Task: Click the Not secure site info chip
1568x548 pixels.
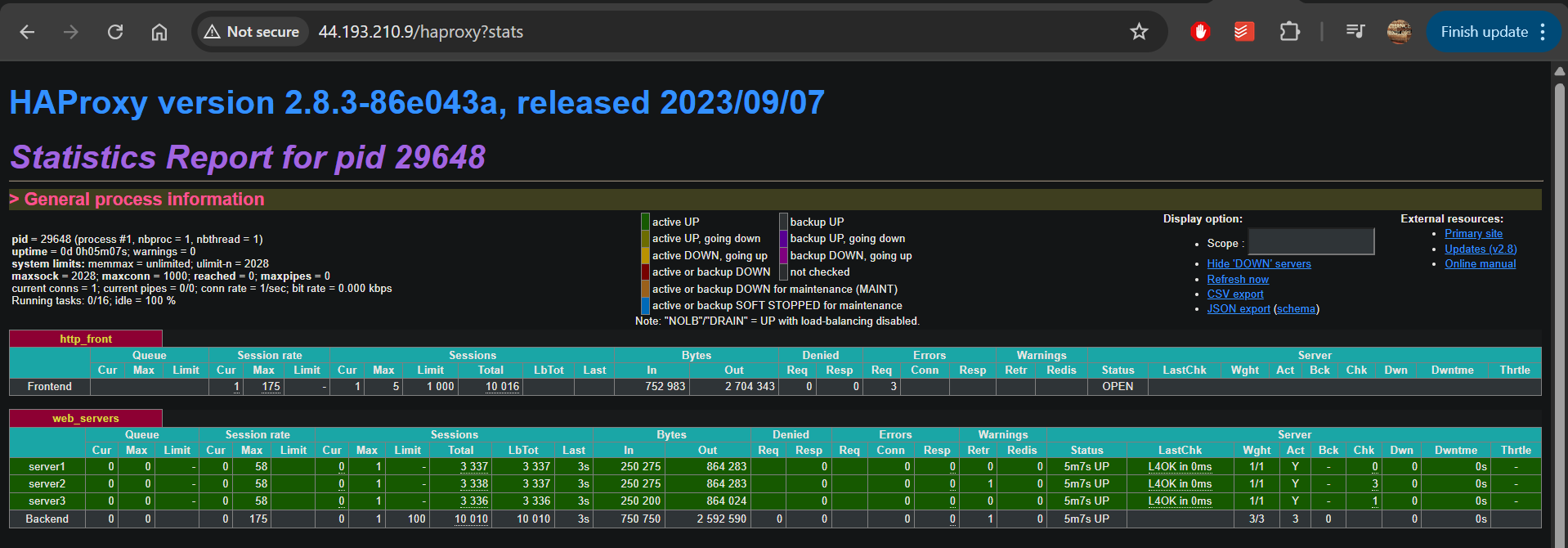Action: pyautogui.click(x=251, y=32)
